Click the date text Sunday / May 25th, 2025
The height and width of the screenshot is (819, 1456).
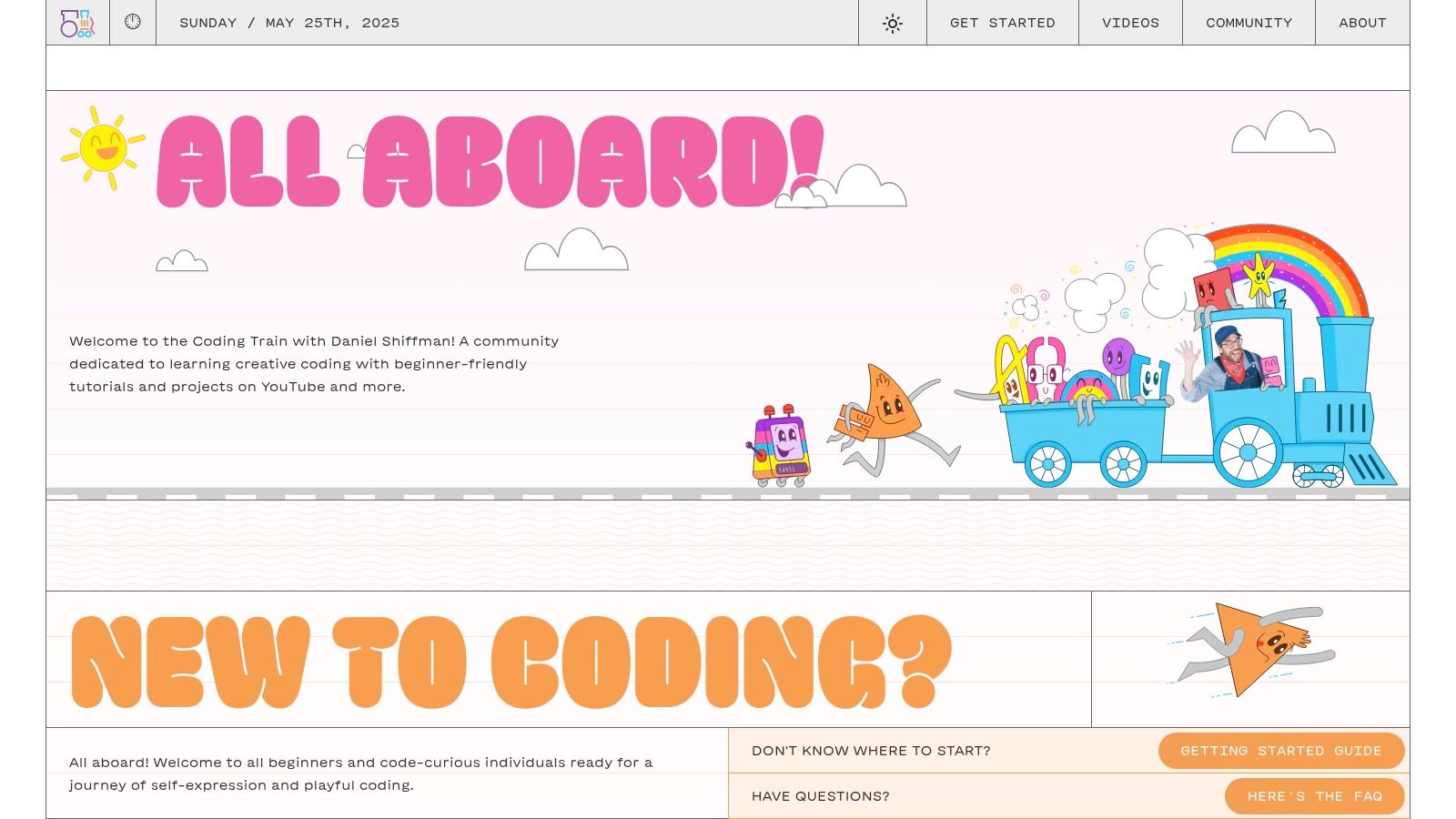[x=289, y=23]
